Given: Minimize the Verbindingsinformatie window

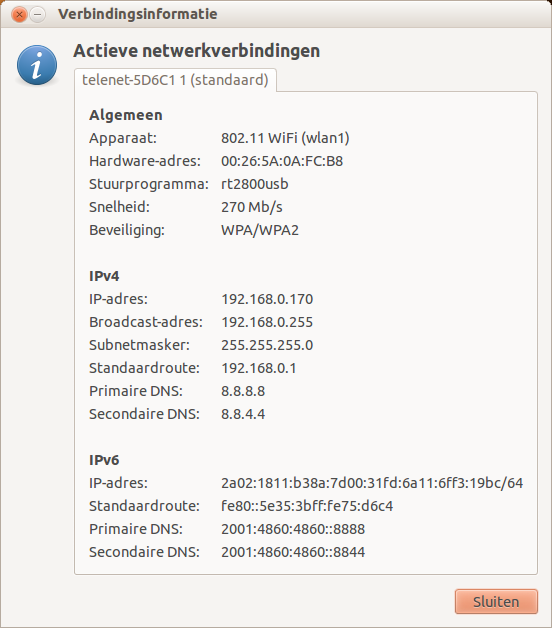Looking at the screenshot, I should pyautogui.click(x=38, y=15).
